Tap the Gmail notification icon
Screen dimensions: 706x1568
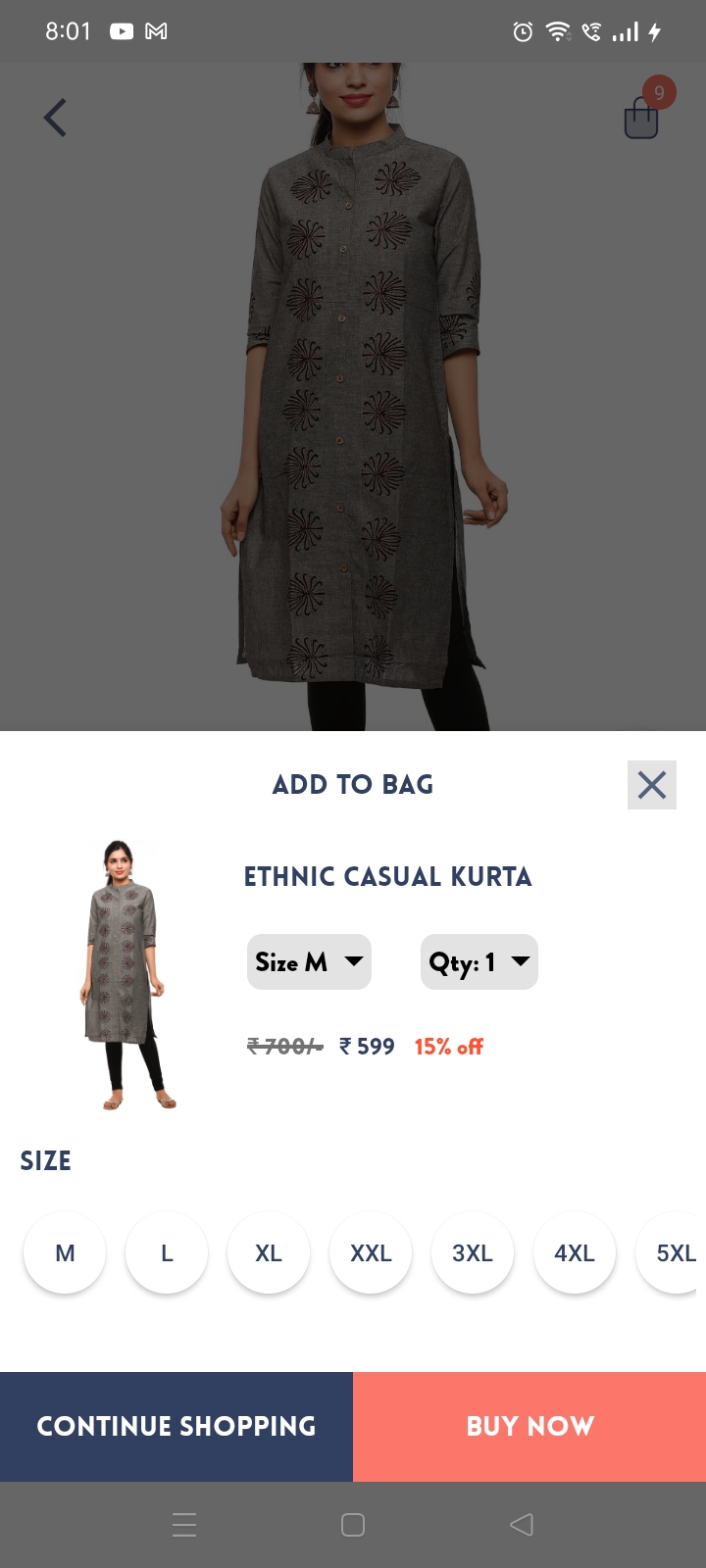point(156,31)
